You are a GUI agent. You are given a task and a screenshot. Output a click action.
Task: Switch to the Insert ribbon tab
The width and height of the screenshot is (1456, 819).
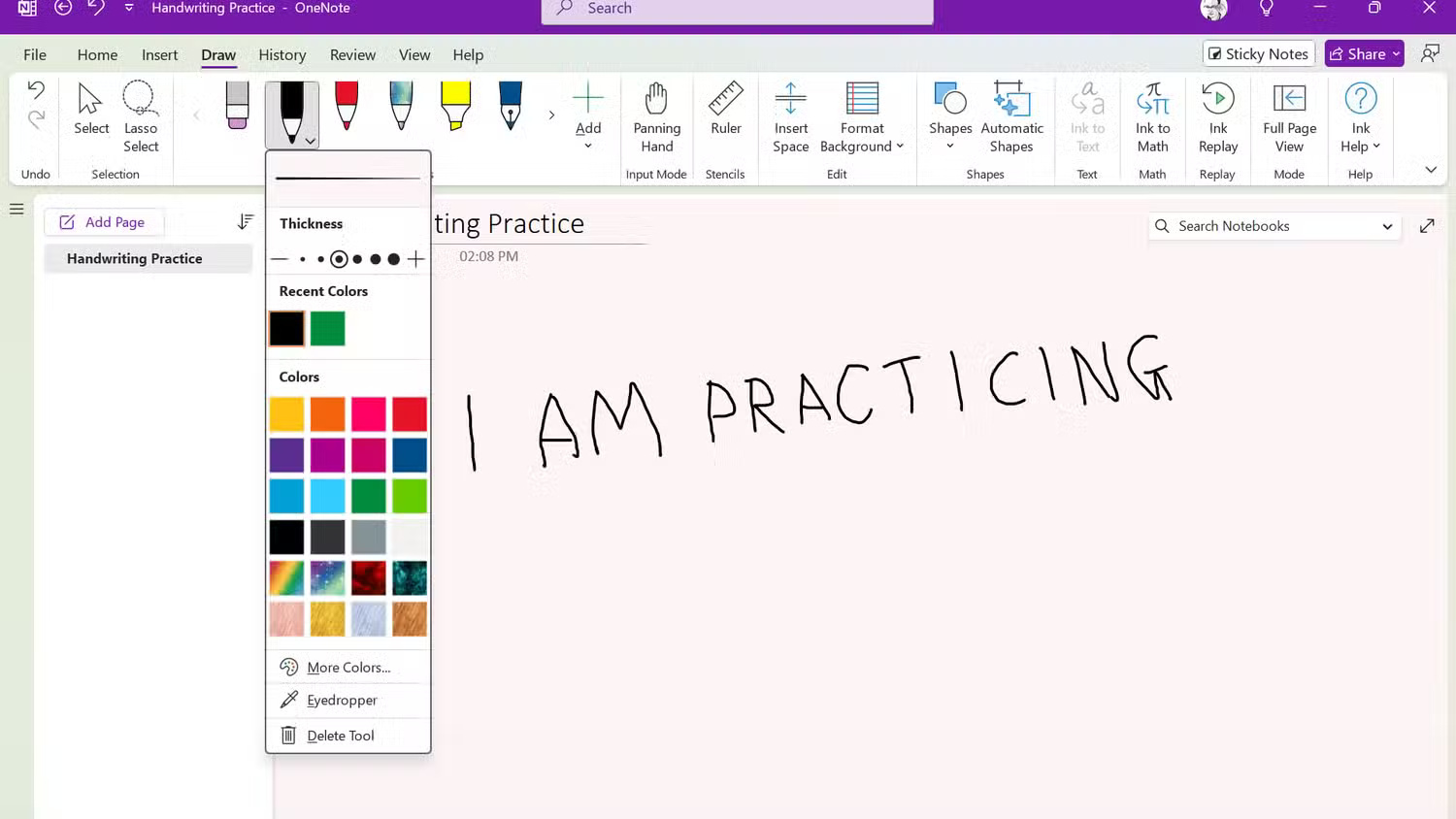tap(159, 54)
